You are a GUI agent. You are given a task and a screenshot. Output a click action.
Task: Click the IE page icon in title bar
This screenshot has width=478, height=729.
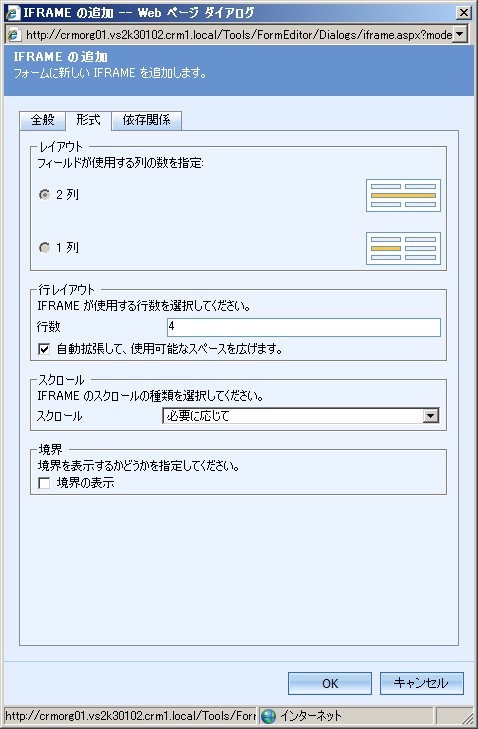point(13,13)
